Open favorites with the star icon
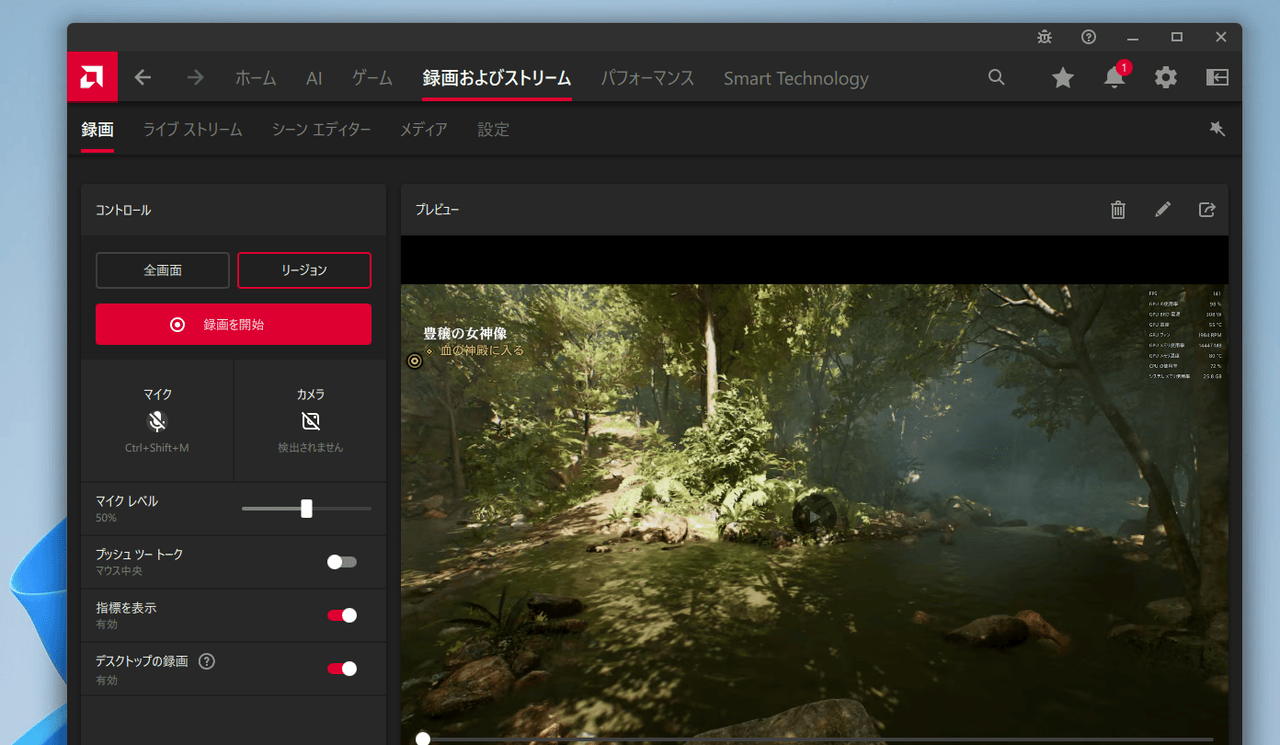 click(1062, 78)
